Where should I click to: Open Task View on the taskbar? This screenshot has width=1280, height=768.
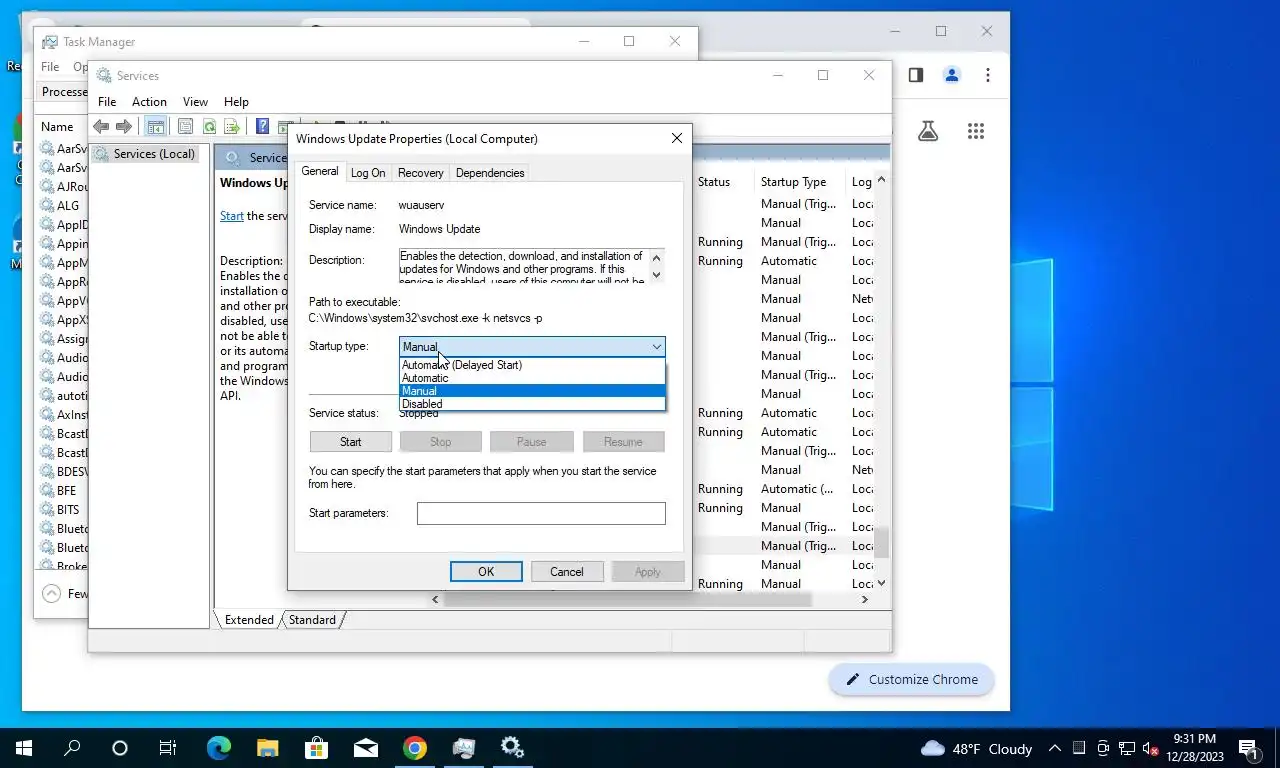coord(168,748)
